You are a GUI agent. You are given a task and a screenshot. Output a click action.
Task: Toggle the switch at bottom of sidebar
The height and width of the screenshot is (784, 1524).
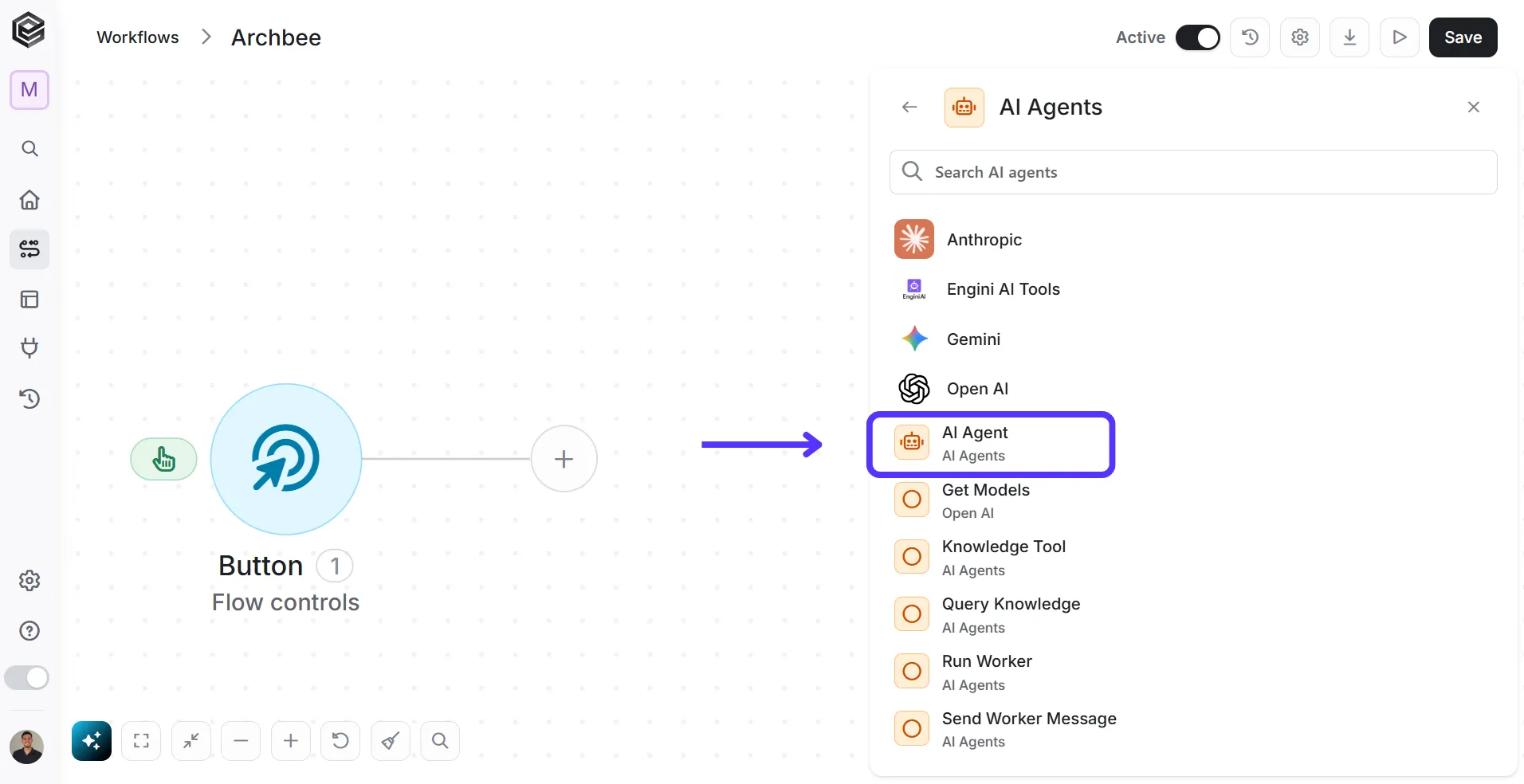point(27,678)
